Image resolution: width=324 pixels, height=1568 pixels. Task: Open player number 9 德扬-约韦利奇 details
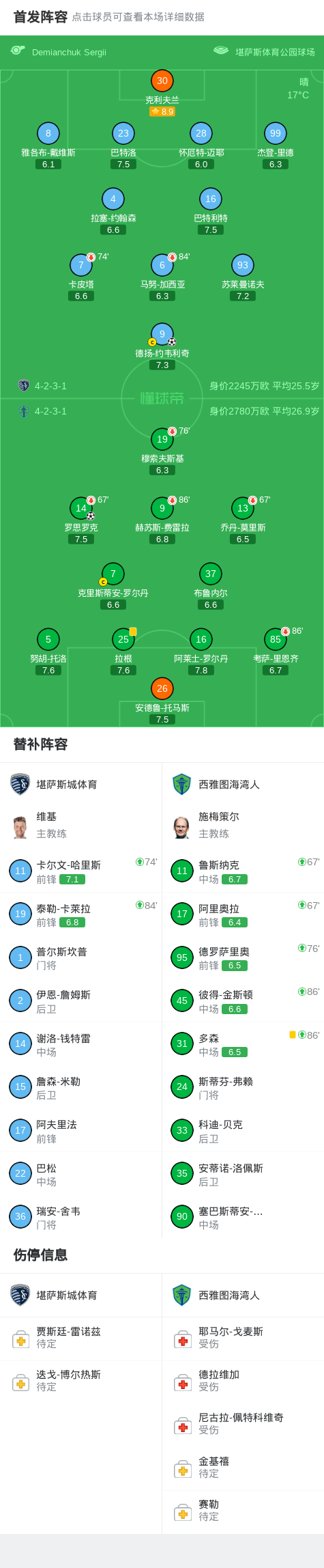pos(162,334)
